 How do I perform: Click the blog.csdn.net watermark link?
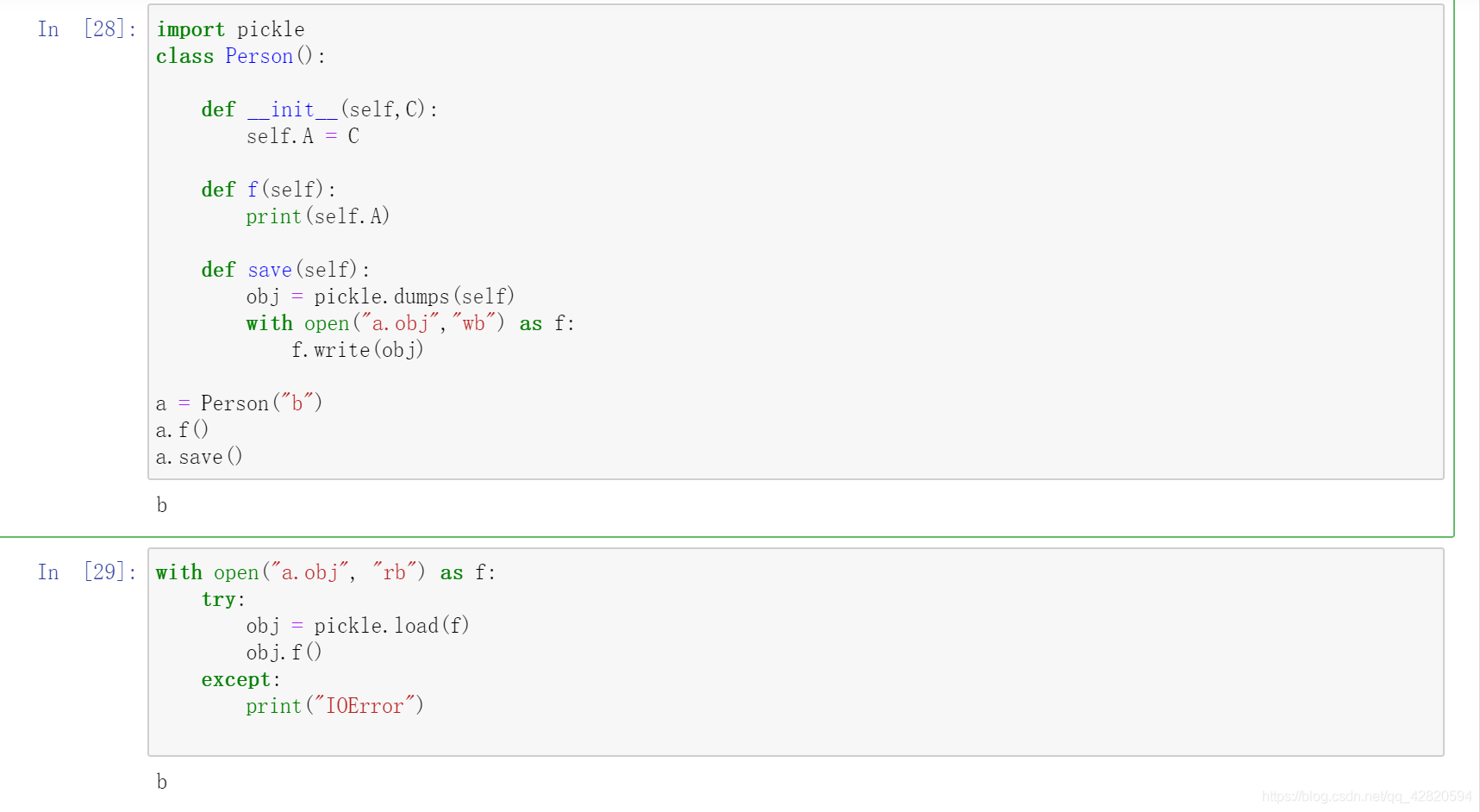click(x=1366, y=796)
